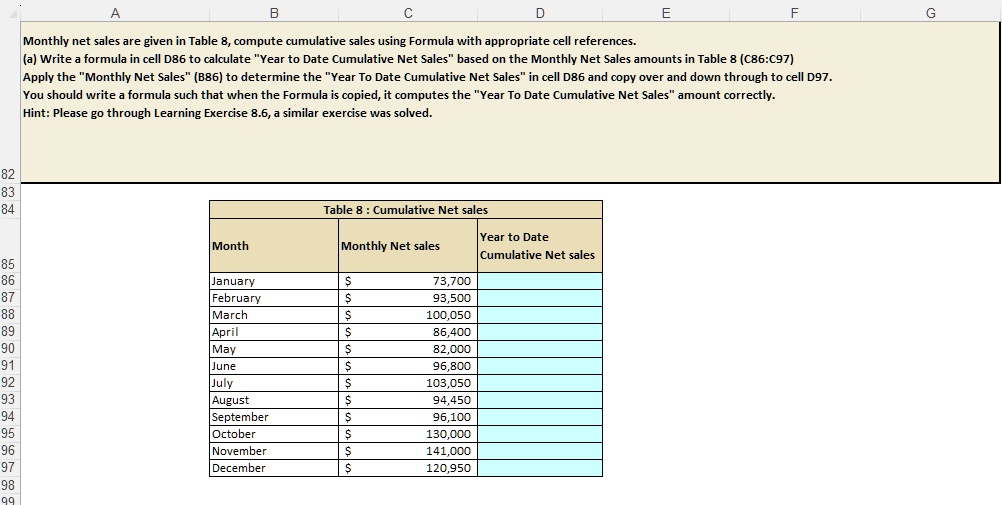Click the March cell

pyautogui.click(x=274, y=315)
